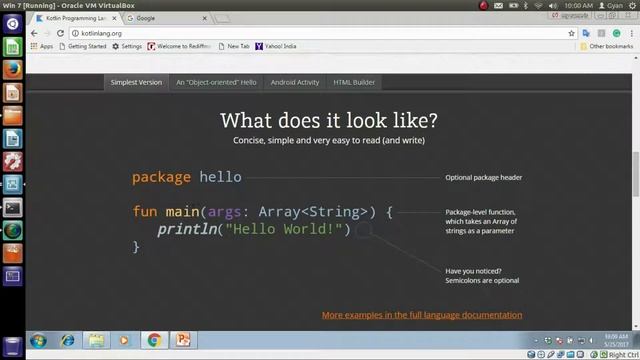The width and height of the screenshot is (640, 360).
Task: Click the Chrome icon on the Windows taskbar
Action: (x=154, y=340)
